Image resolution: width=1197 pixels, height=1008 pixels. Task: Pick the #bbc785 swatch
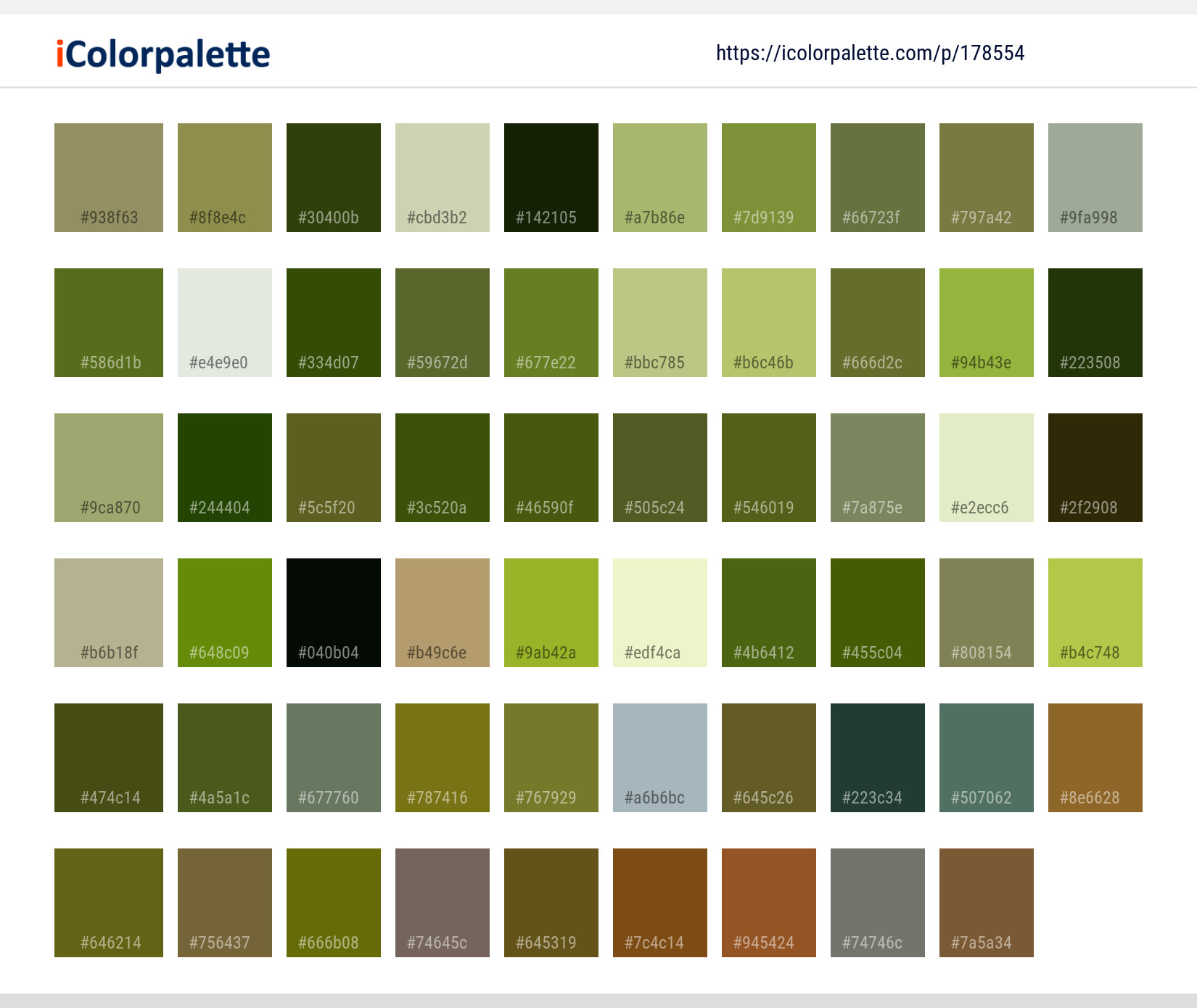(x=660, y=323)
